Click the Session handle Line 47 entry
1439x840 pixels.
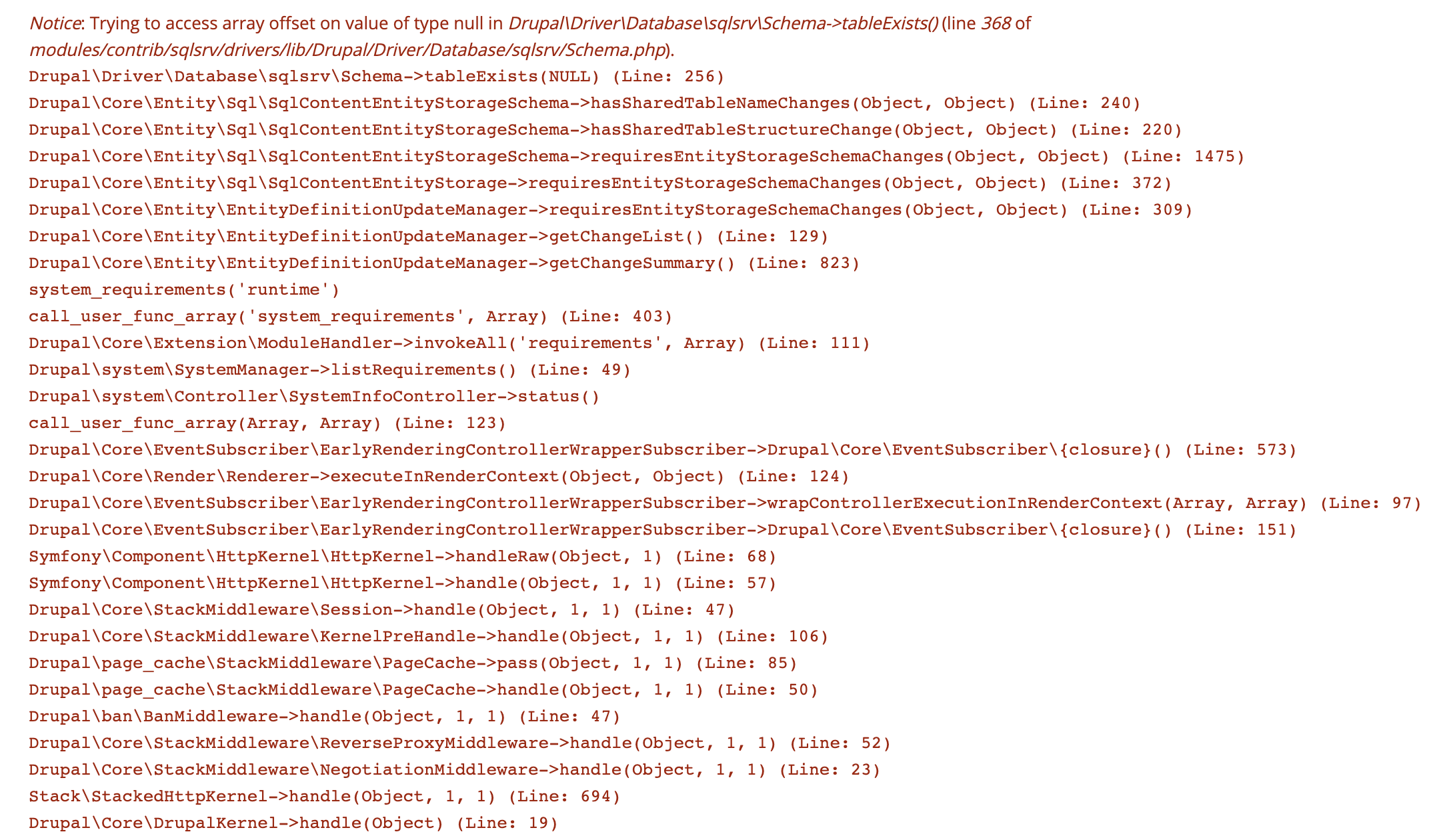pos(381,610)
